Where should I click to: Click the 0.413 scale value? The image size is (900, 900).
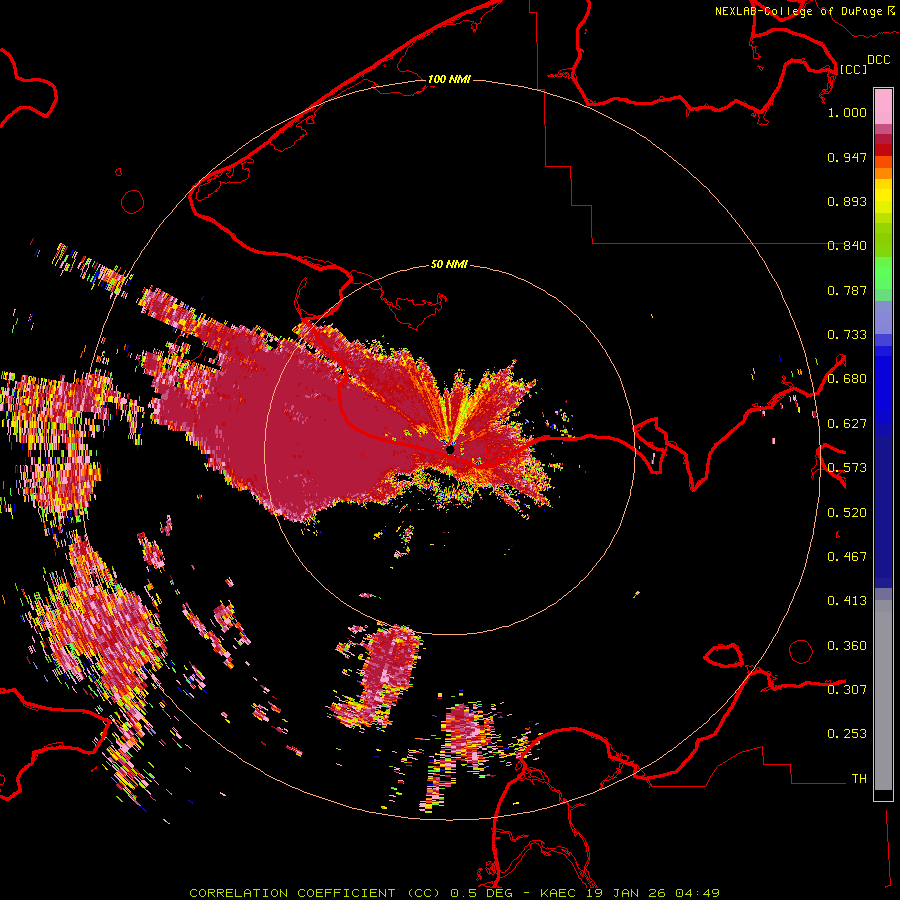[x=847, y=601]
